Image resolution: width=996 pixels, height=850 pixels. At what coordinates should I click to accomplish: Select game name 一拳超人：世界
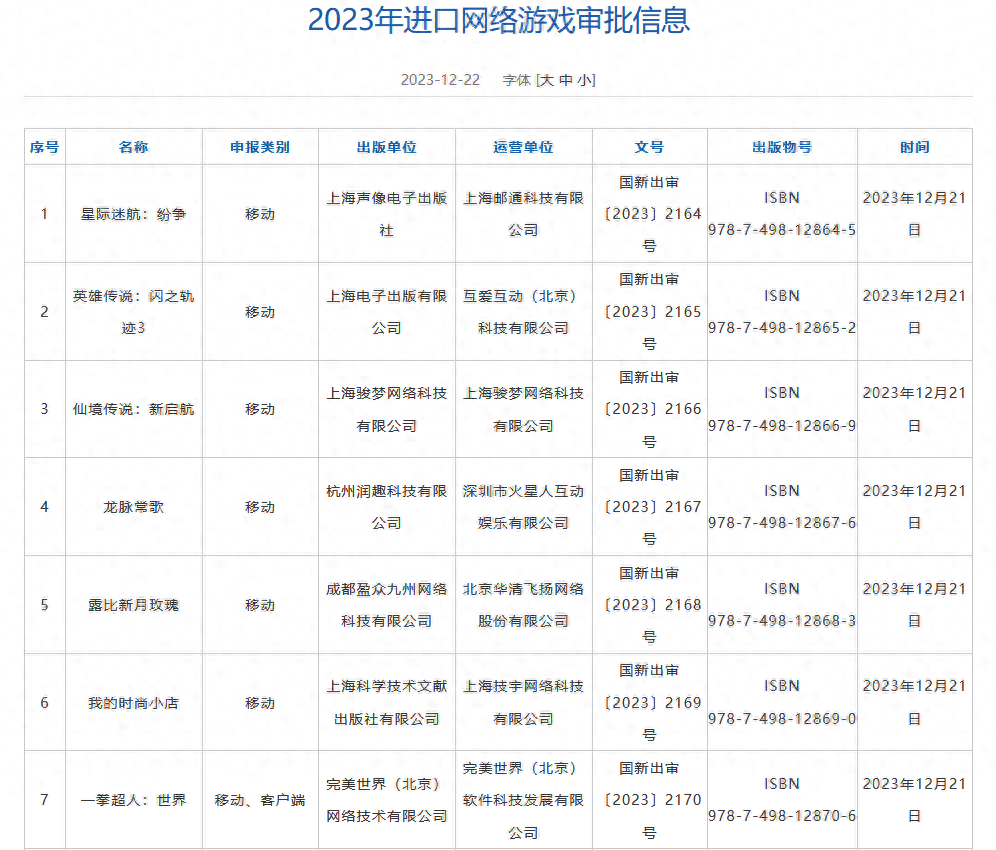[x=133, y=800]
